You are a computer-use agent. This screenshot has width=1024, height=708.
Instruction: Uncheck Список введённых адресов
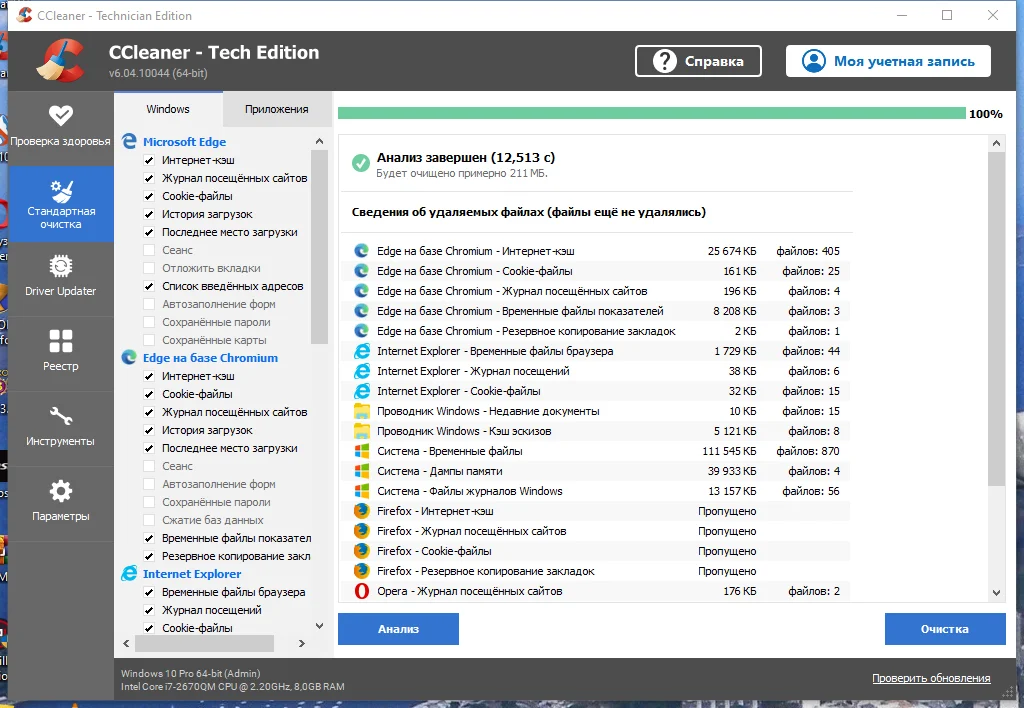pyautogui.click(x=149, y=286)
